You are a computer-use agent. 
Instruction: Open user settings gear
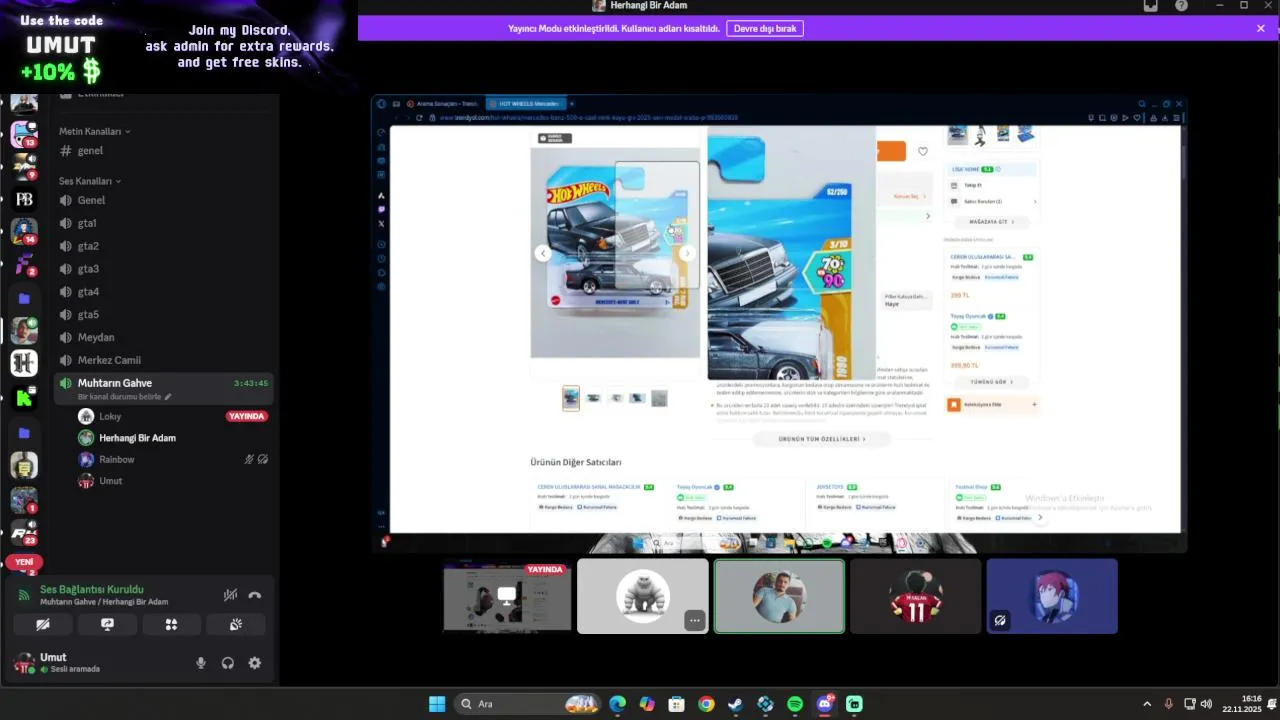pos(255,663)
